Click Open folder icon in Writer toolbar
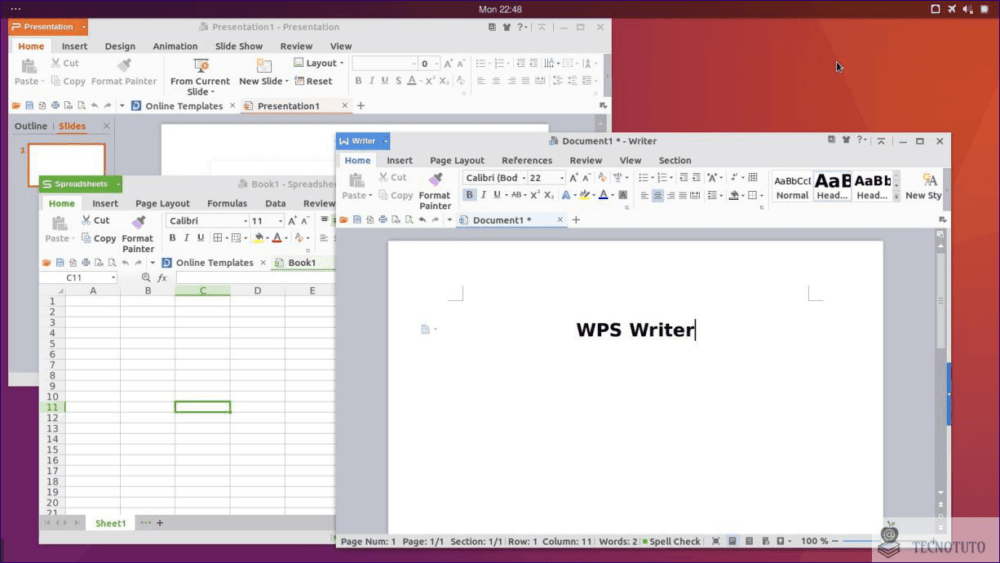The width and height of the screenshot is (1000, 563). click(x=344, y=220)
